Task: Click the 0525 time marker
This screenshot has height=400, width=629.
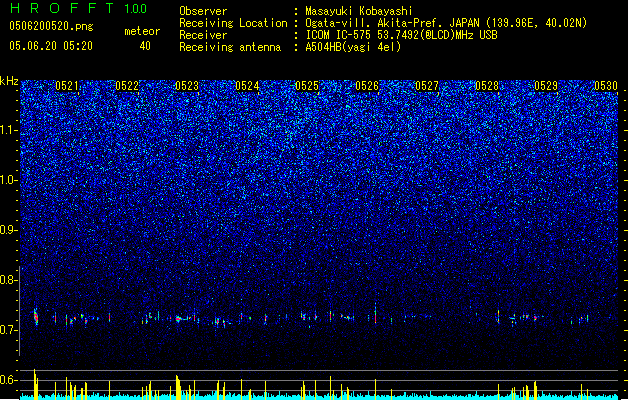Action: pyautogui.click(x=307, y=86)
